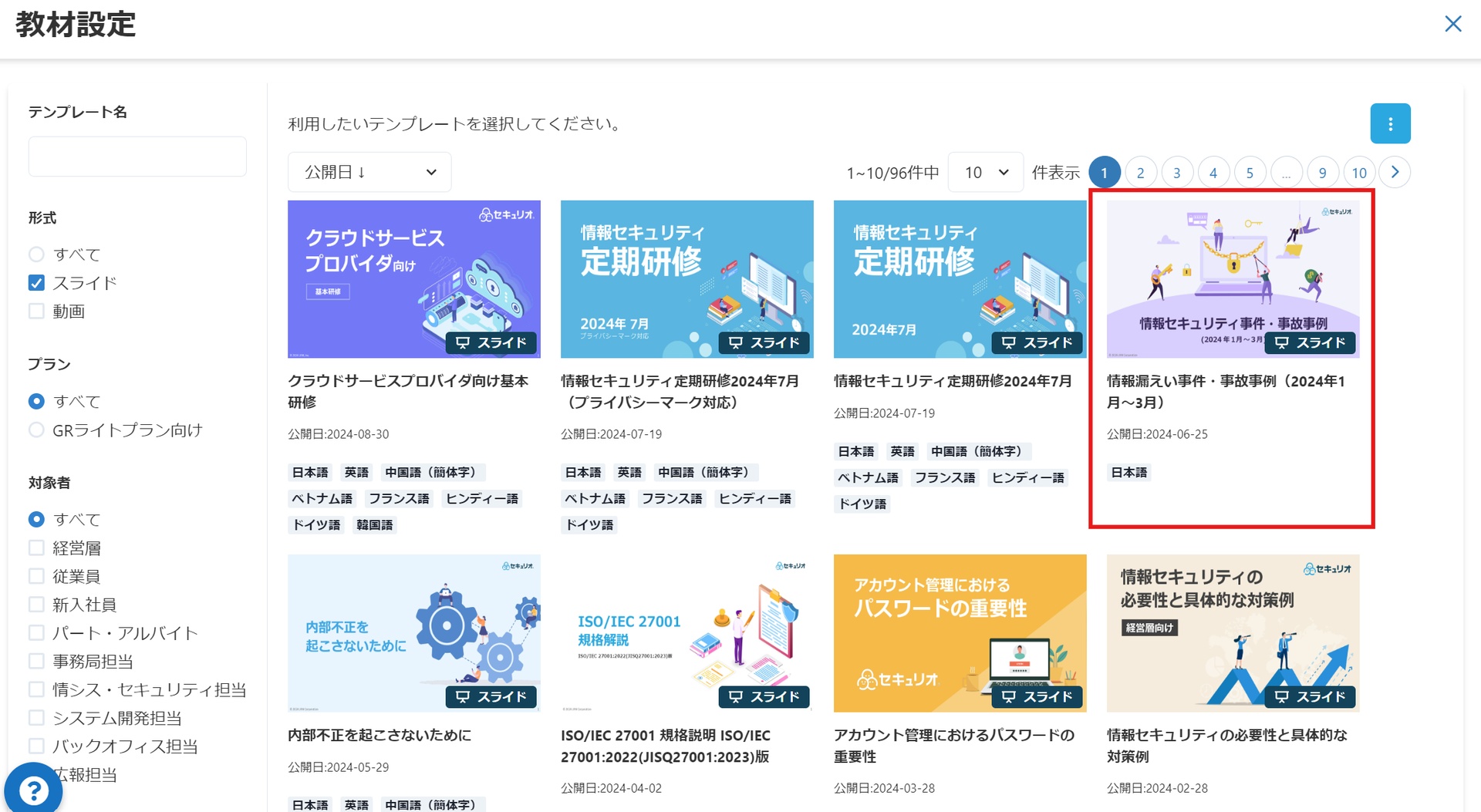This screenshot has height=812, width=1481.
Task: Click the pagination ellipsis button
Action: (x=1286, y=172)
